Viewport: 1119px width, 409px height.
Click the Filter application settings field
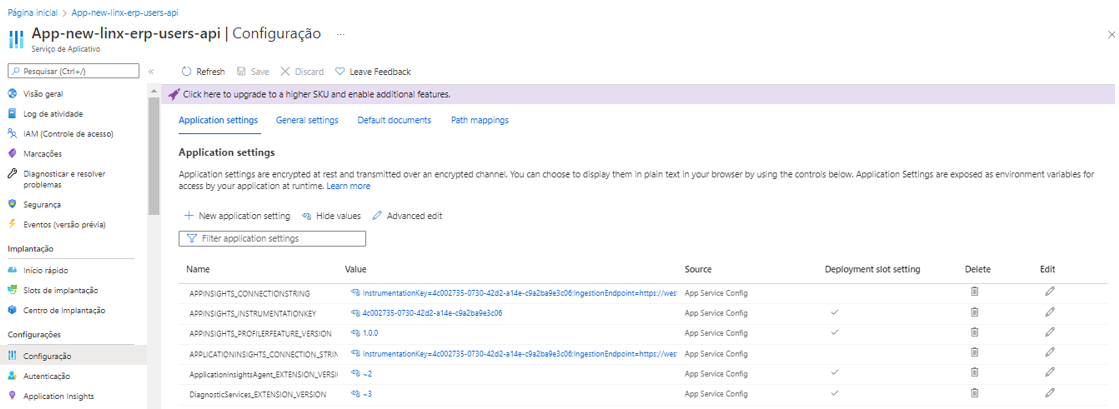tap(272, 239)
